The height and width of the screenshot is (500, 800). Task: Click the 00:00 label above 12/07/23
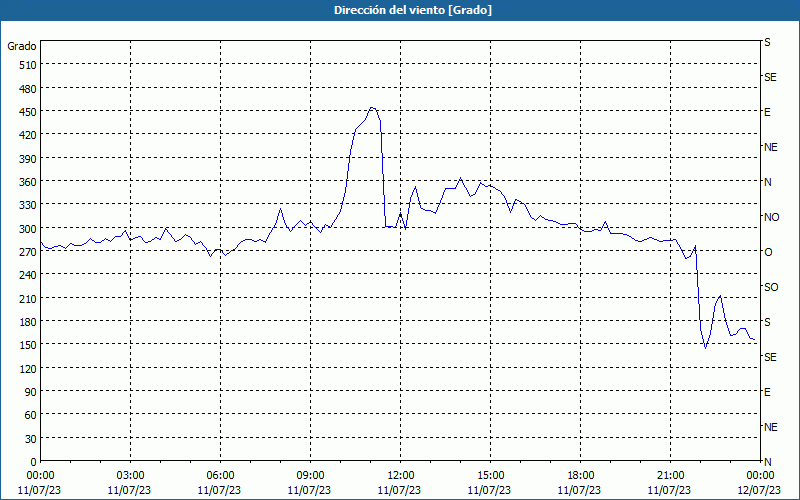coord(760,476)
